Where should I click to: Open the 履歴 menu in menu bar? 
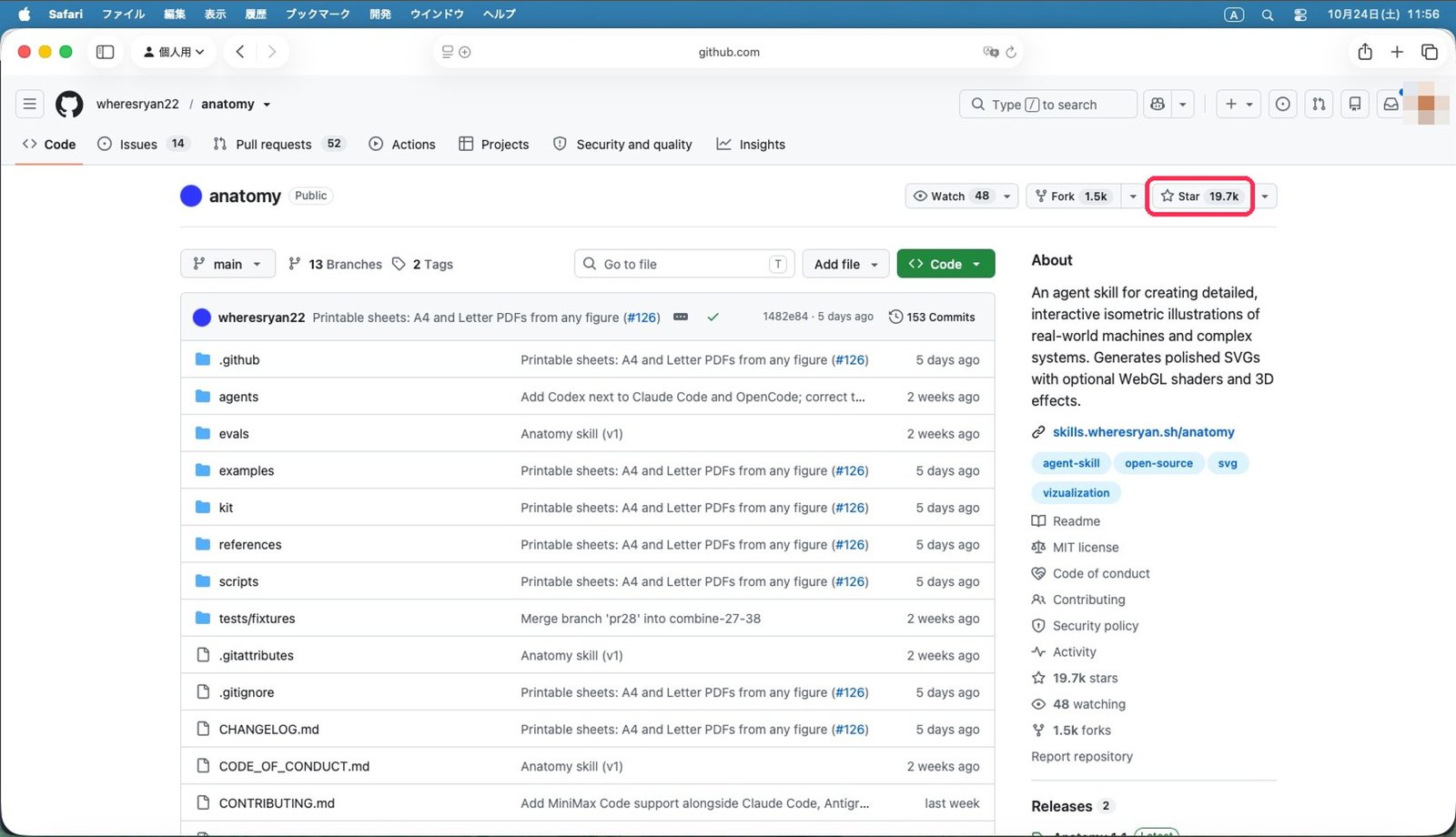(x=256, y=15)
